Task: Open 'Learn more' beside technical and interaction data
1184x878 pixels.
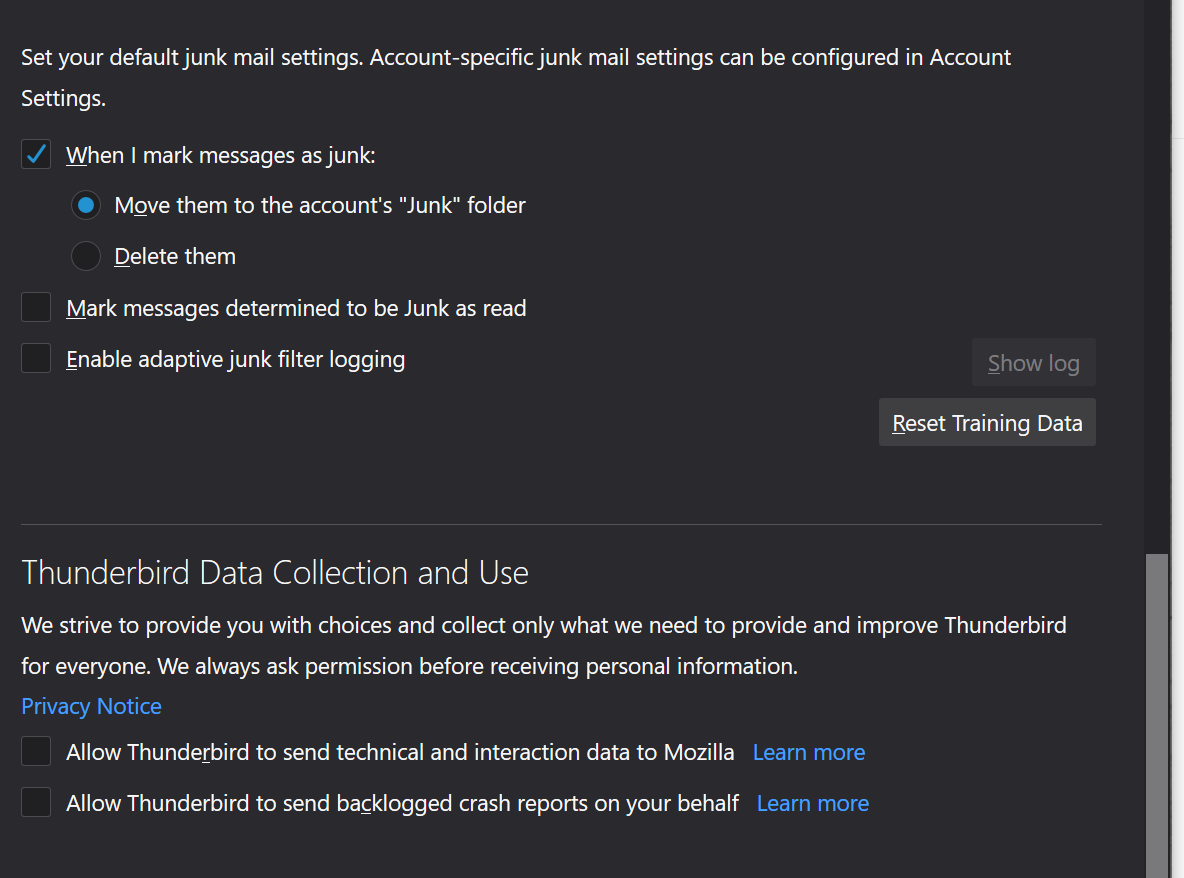Action: [x=808, y=752]
